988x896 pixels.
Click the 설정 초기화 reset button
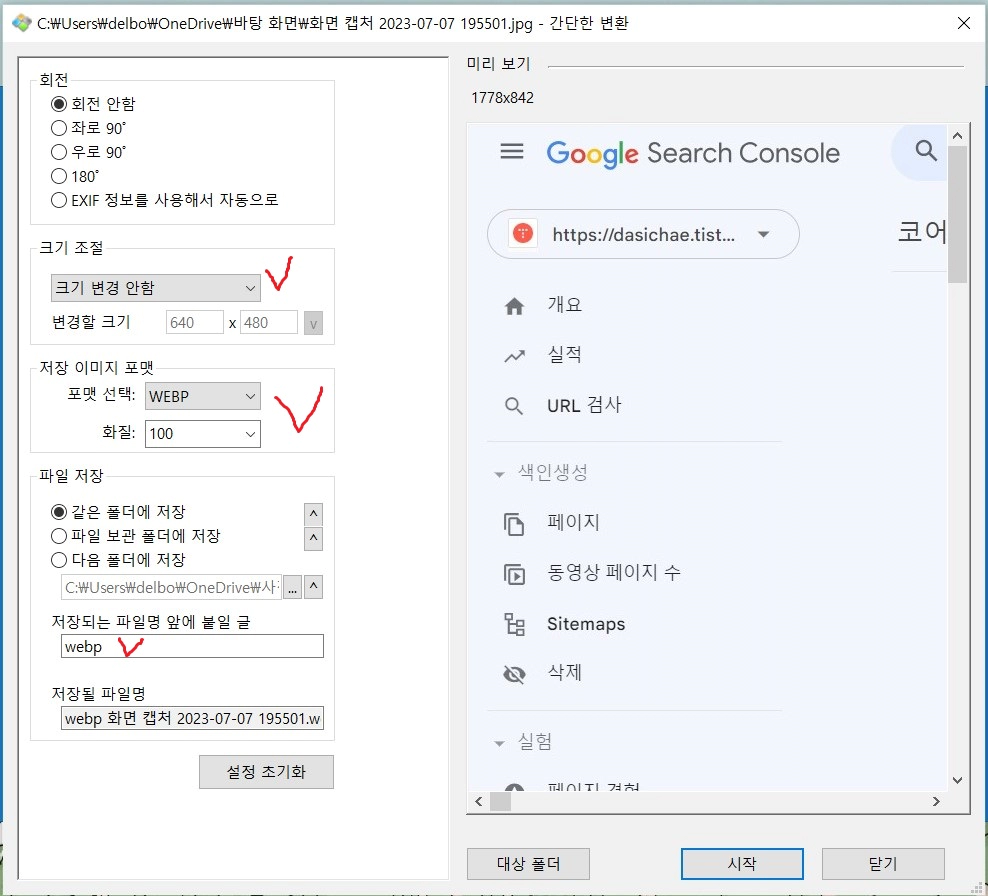tap(266, 771)
